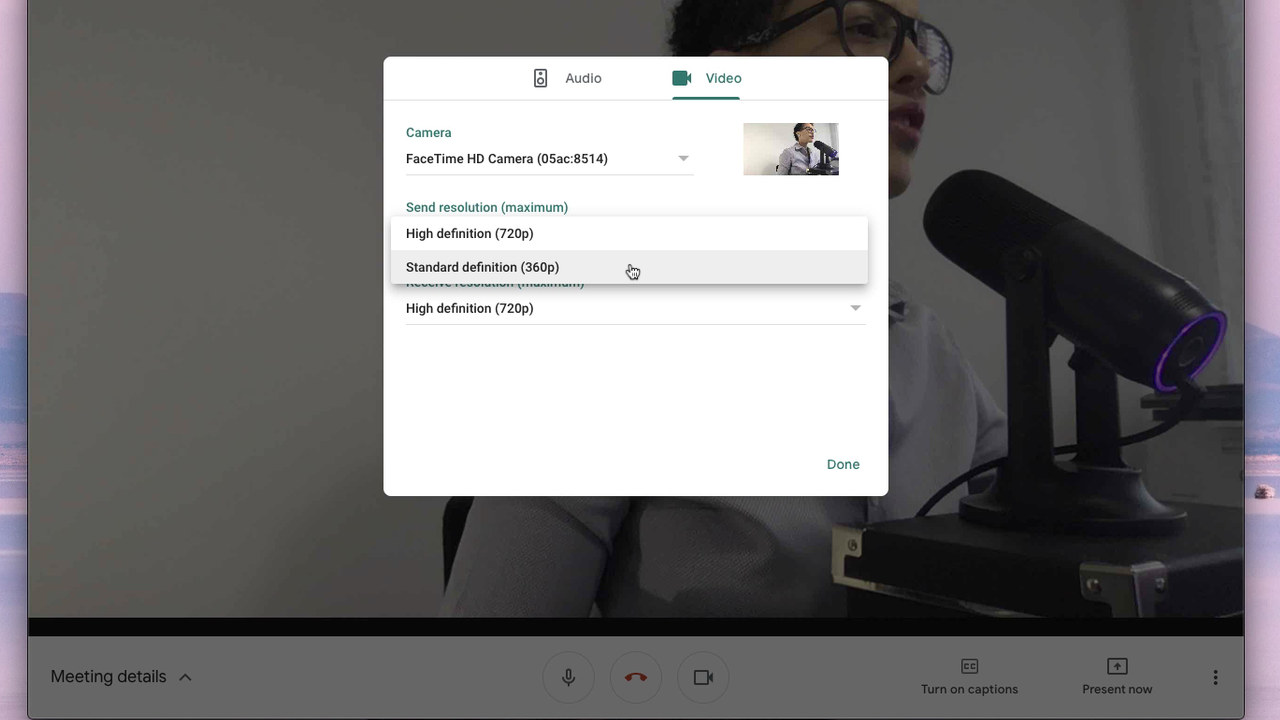Open the three-dot more options menu

pos(1215,677)
